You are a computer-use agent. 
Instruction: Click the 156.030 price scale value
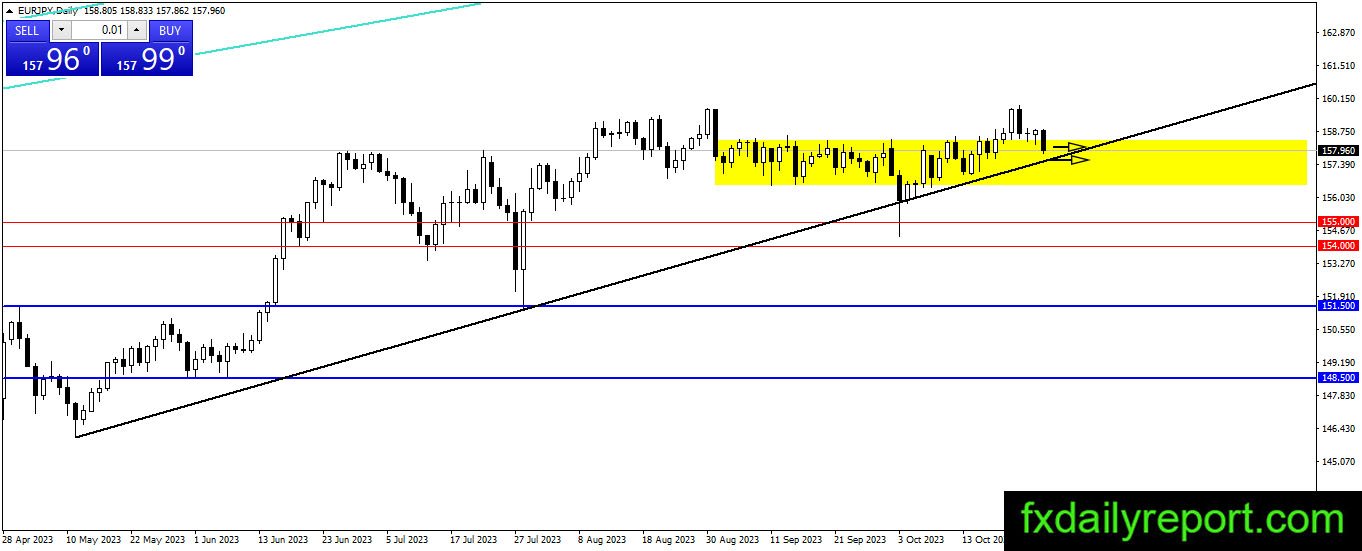click(1338, 198)
